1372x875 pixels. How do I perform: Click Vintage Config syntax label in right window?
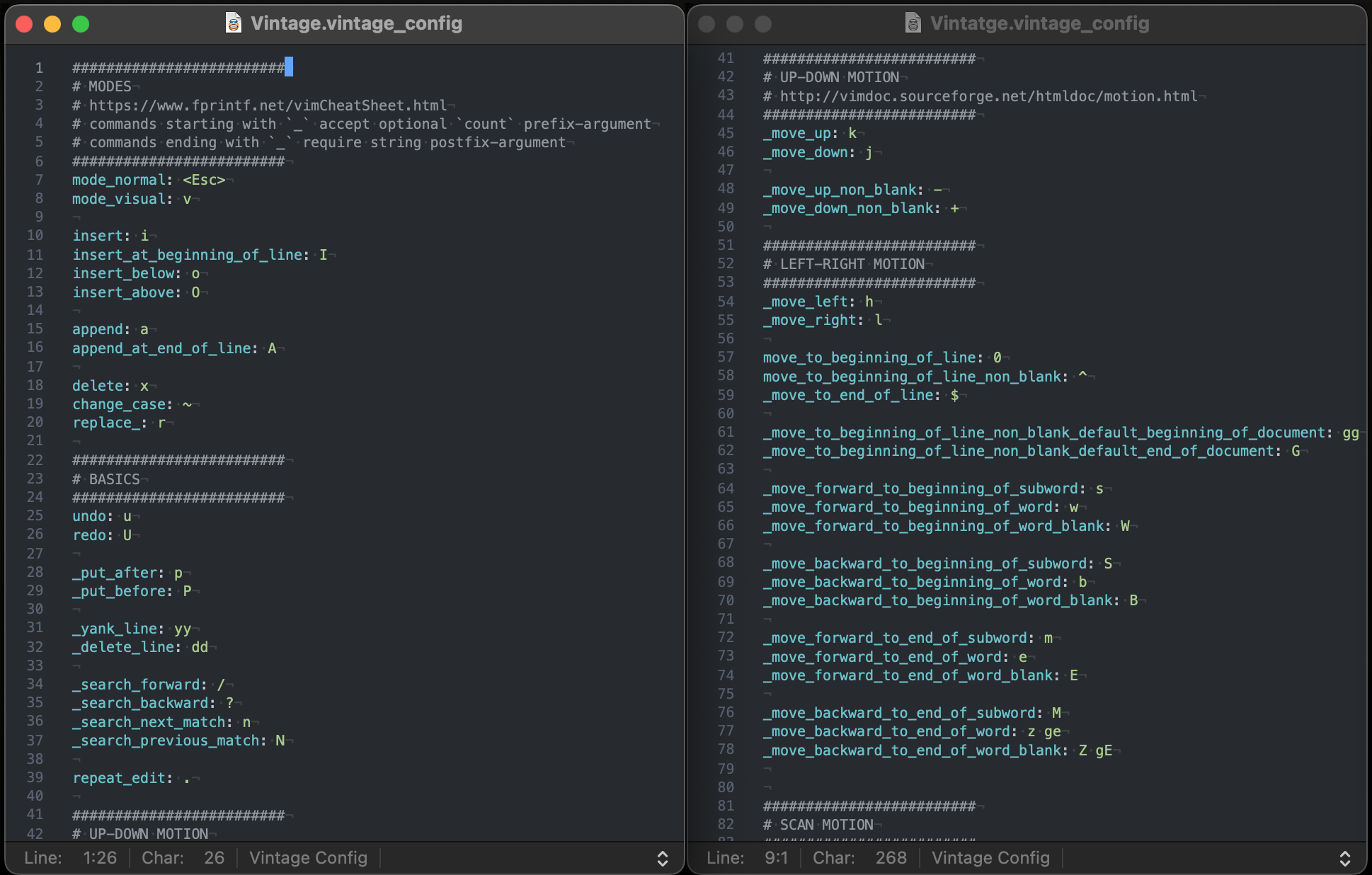(x=990, y=858)
